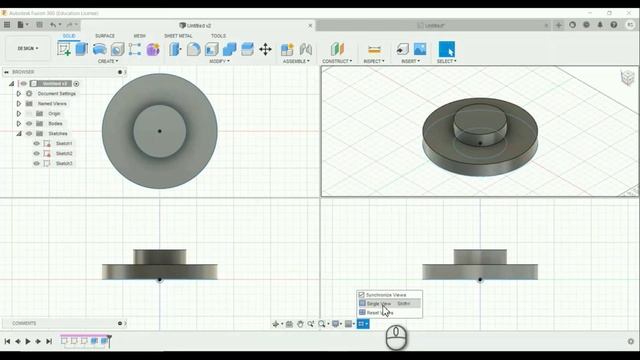Hide the Bodies folder via eye
The width and height of the screenshot is (640, 360).
29,123
